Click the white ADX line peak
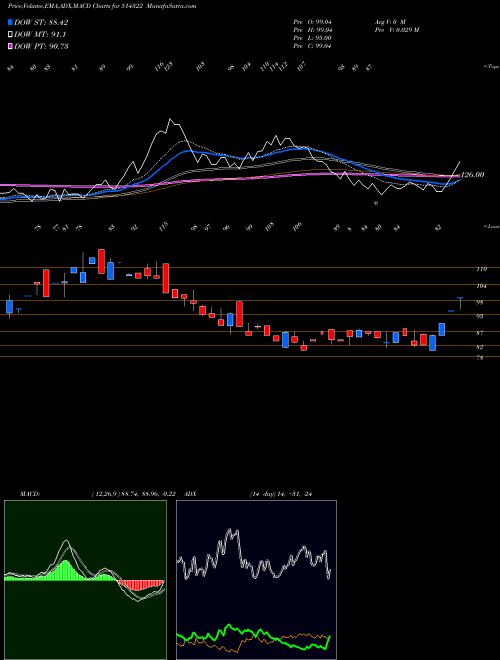Viewport: 500px width, 660px height. pyautogui.click(x=231, y=532)
